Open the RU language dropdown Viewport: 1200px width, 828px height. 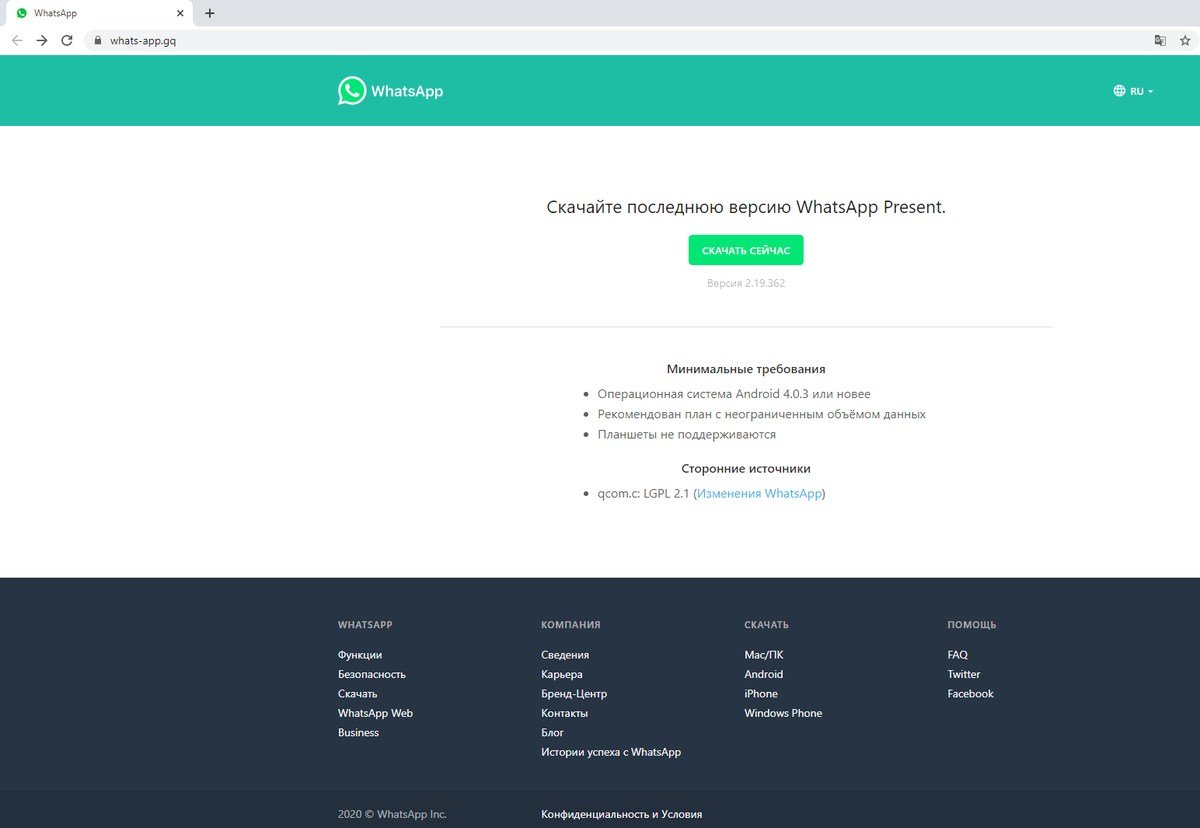pos(1133,91)
